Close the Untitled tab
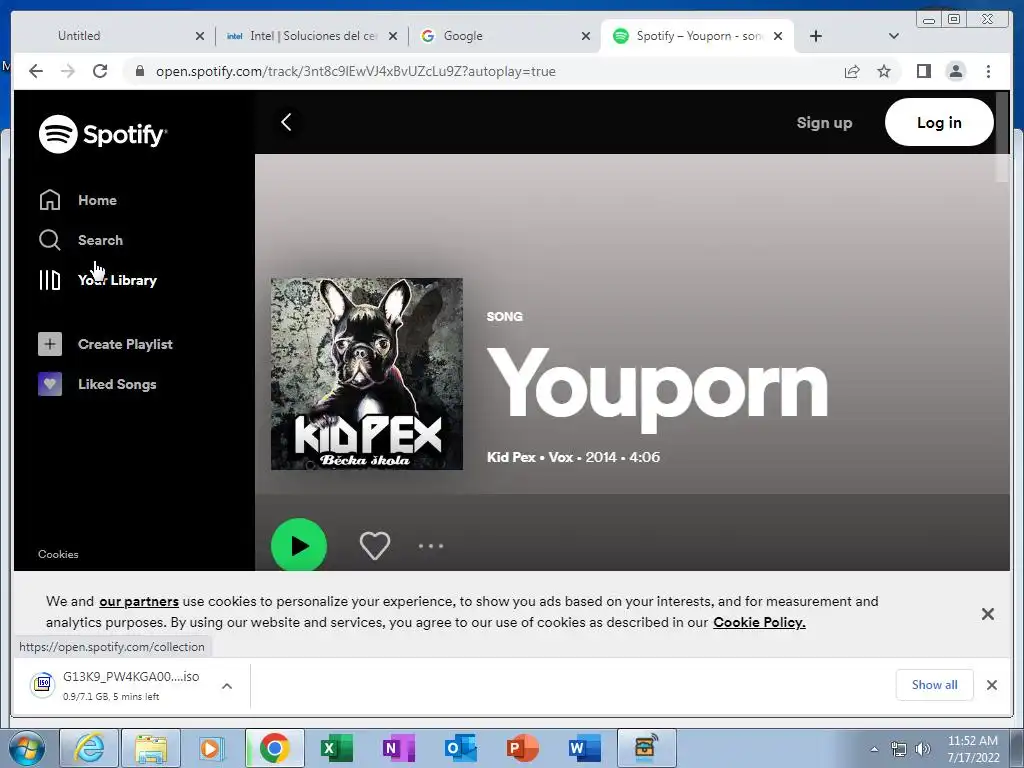This screenshot has height=768, width=1024. pyautogui.click(x=200, y=36)
